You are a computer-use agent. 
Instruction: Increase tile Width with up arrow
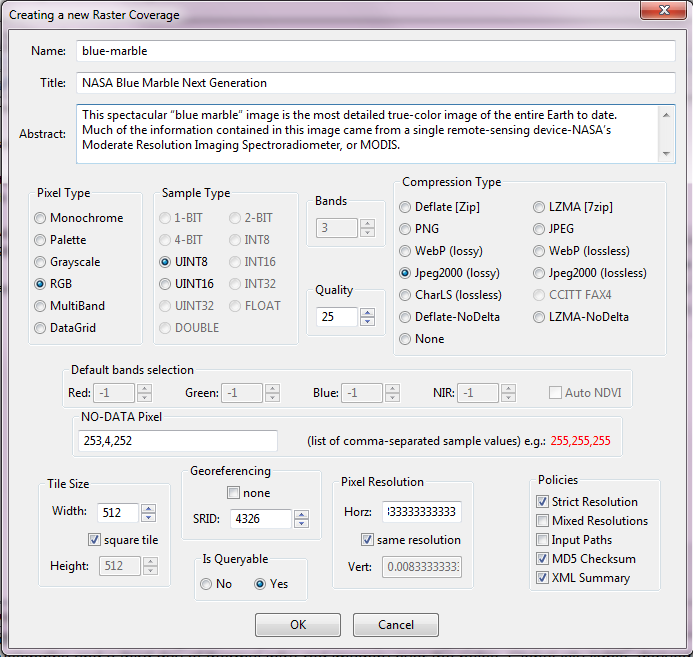click(x=148, y=508)
